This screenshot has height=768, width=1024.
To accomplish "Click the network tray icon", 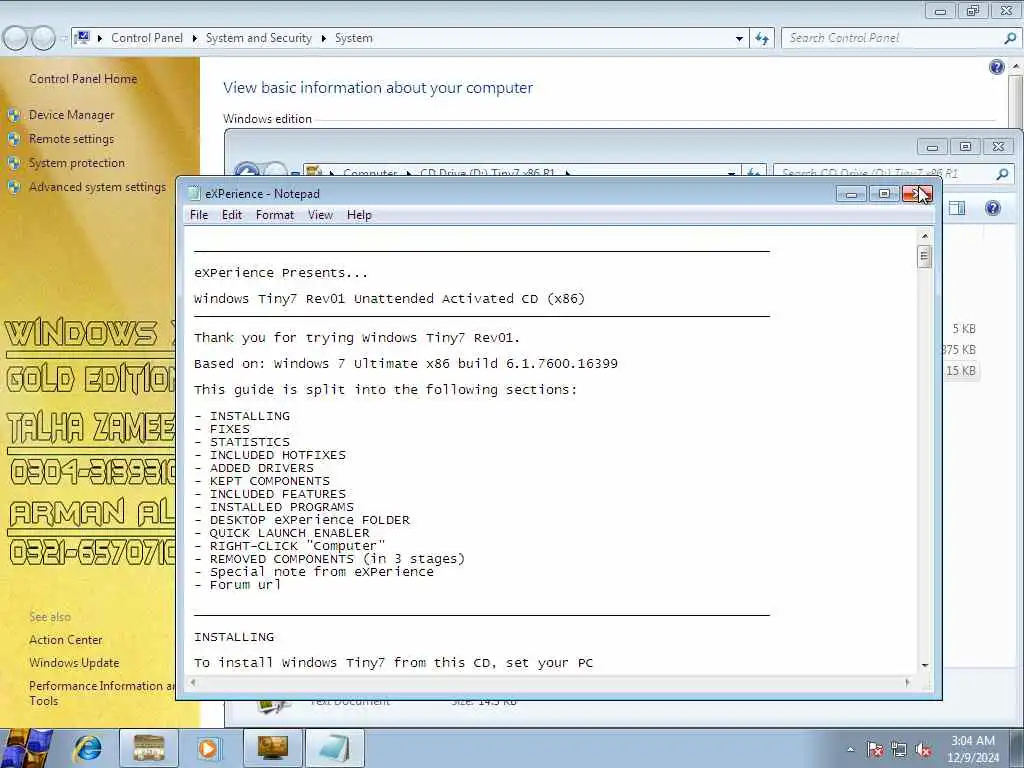I will click(x=899, y=750).
